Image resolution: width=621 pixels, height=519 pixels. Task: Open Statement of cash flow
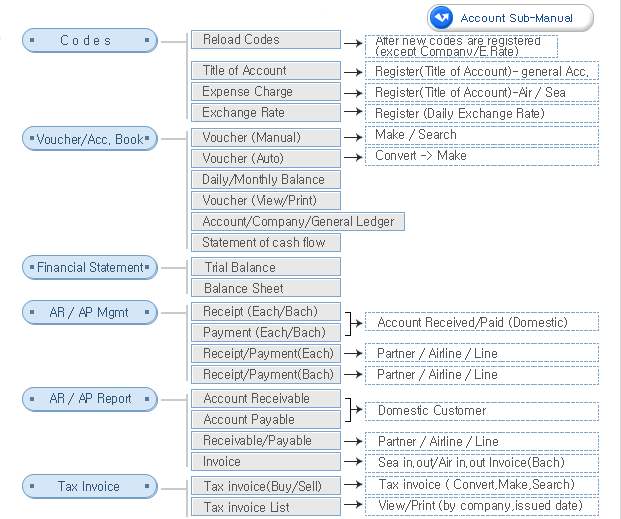tap(265, 242)
